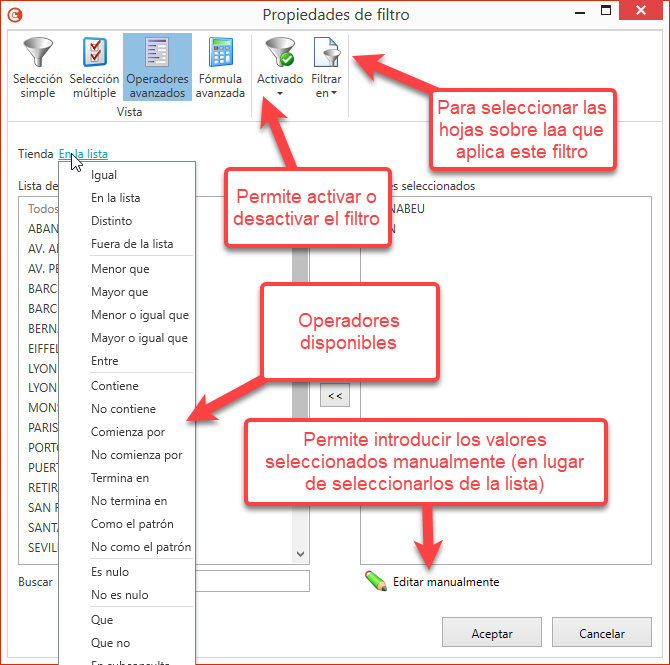Select 'Es nulo' operator entry

click(110, 572)
